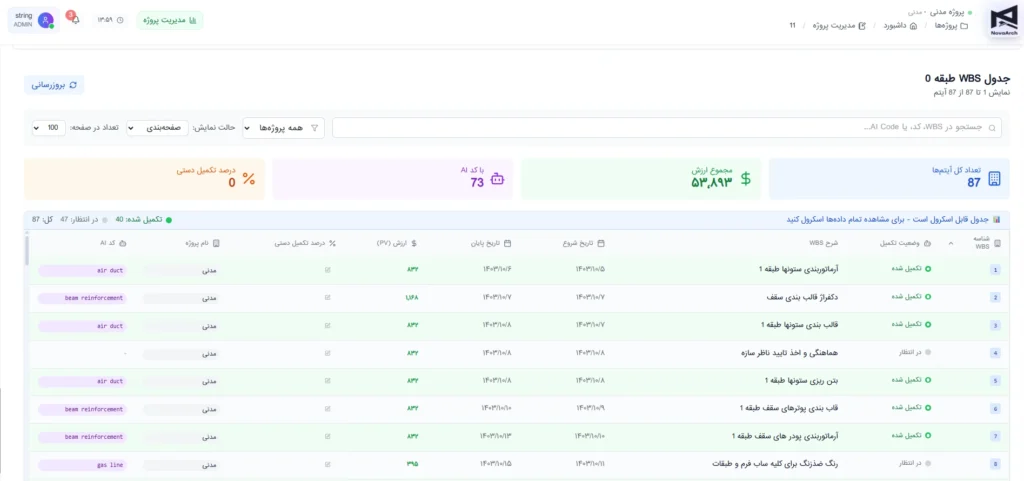Click the dollar icon in total value card
Screen dimensions: 1024x481
click(746, 179)
